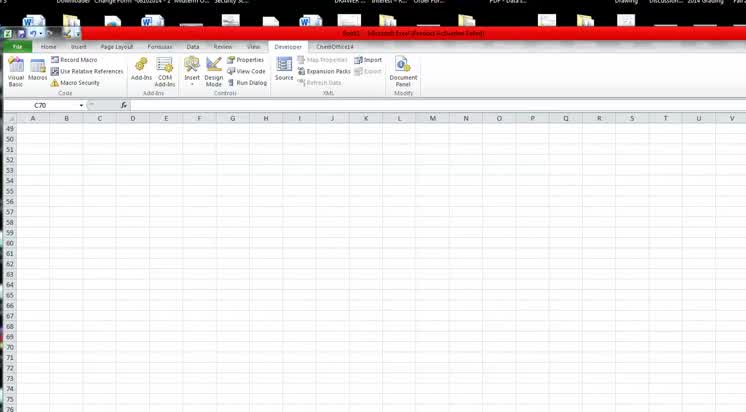Open control Properties
The image size is (746, 412).
pyautogui.click(x=245, y=60)
